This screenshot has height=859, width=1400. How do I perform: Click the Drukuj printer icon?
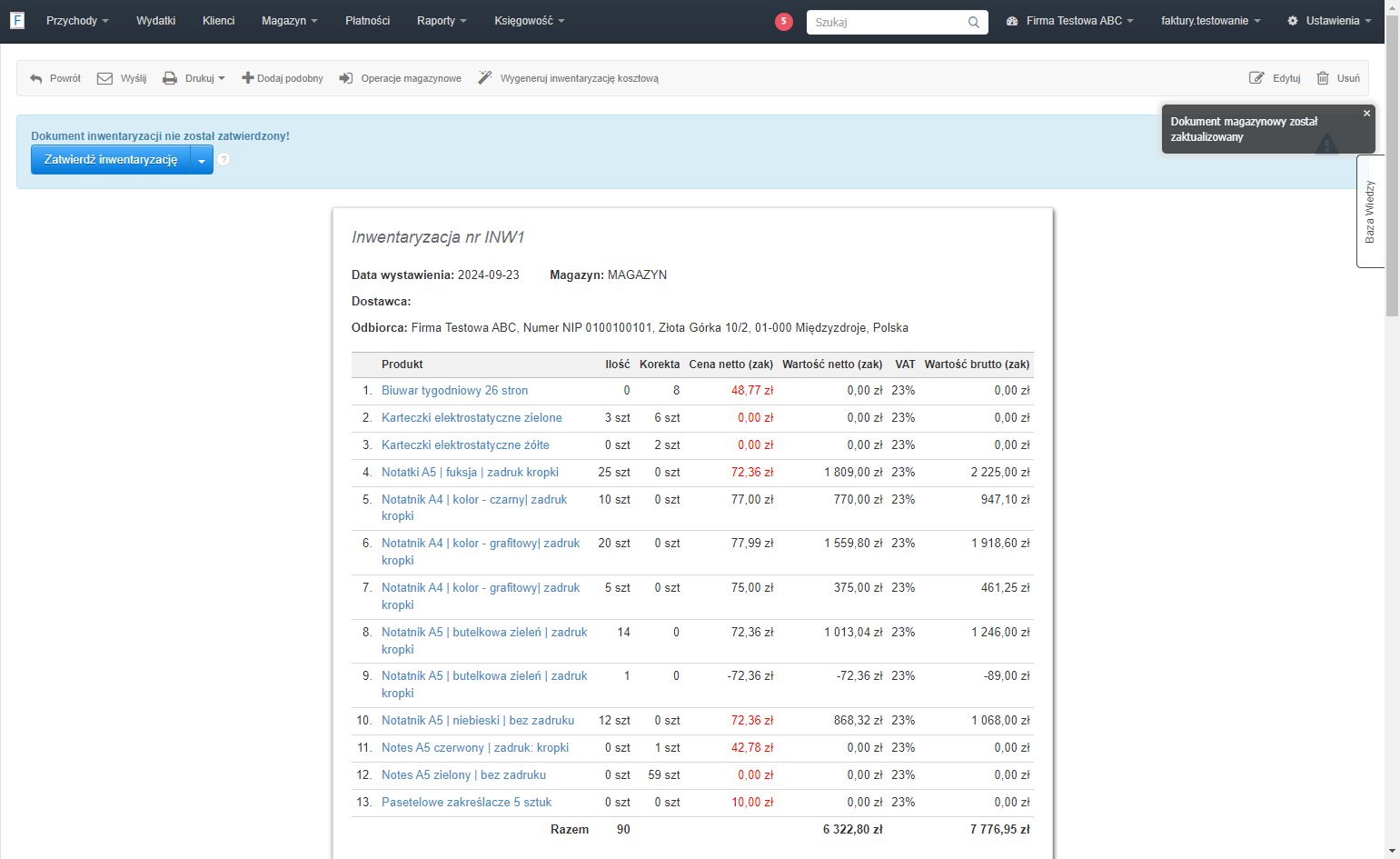[x=170, y=78]
